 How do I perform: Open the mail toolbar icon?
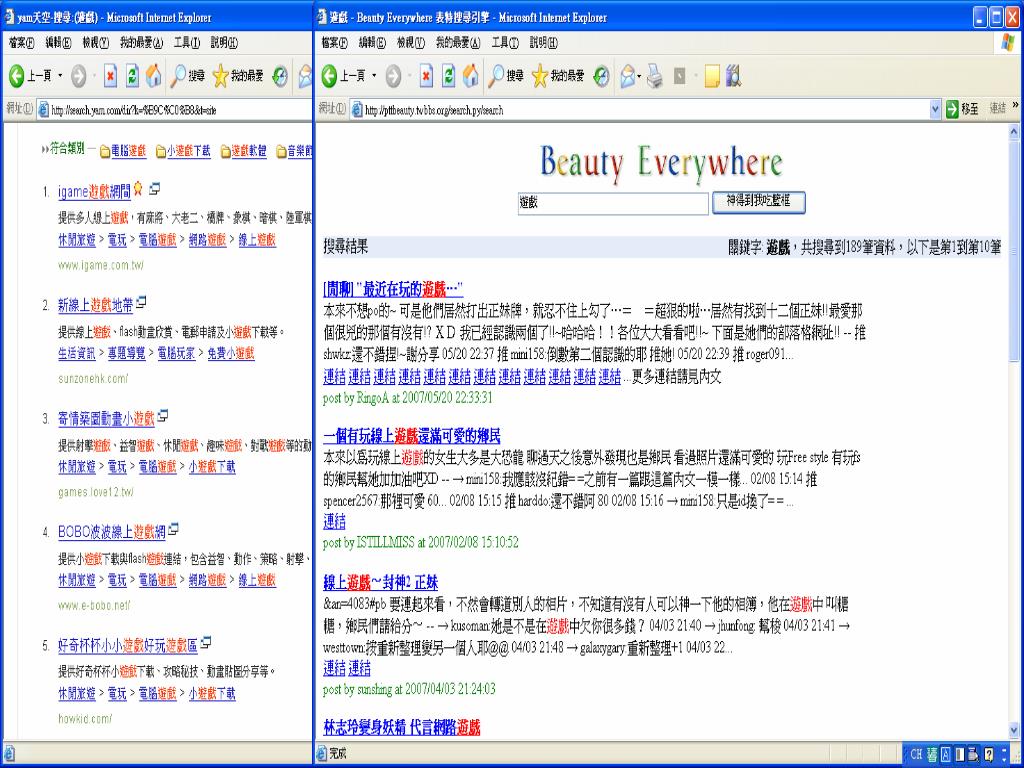(627, 77)
